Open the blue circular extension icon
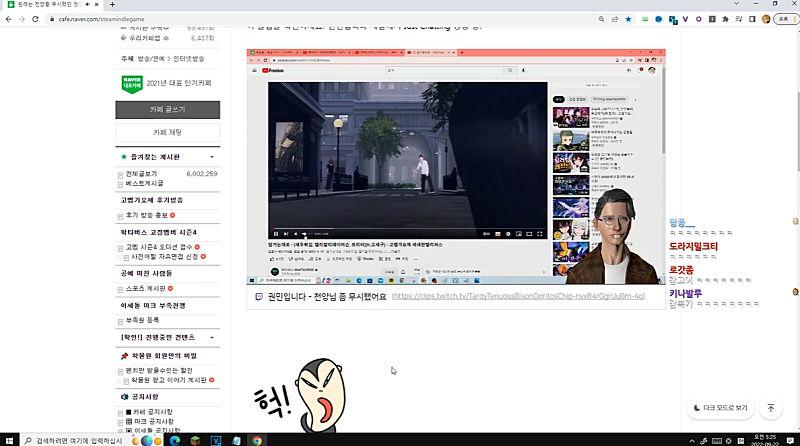This screenshot has height=446, width=800. [x=659, y=19]
